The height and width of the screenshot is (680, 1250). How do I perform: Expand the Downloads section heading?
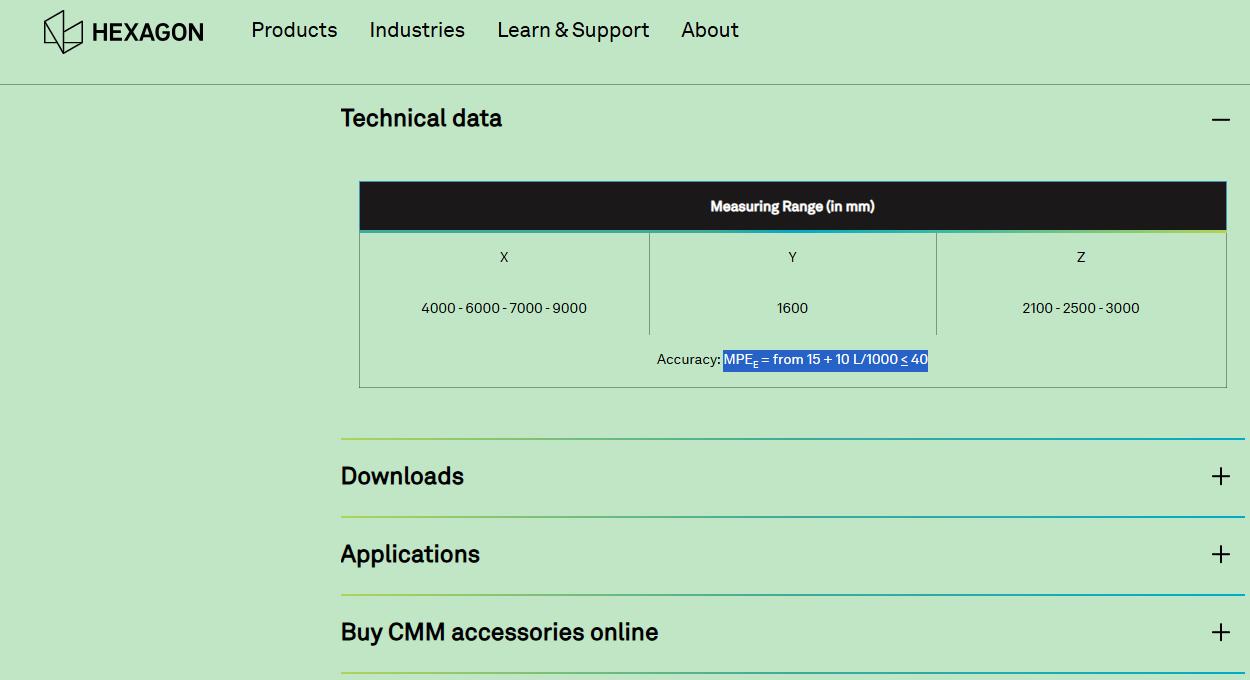(x=402, y=476)
